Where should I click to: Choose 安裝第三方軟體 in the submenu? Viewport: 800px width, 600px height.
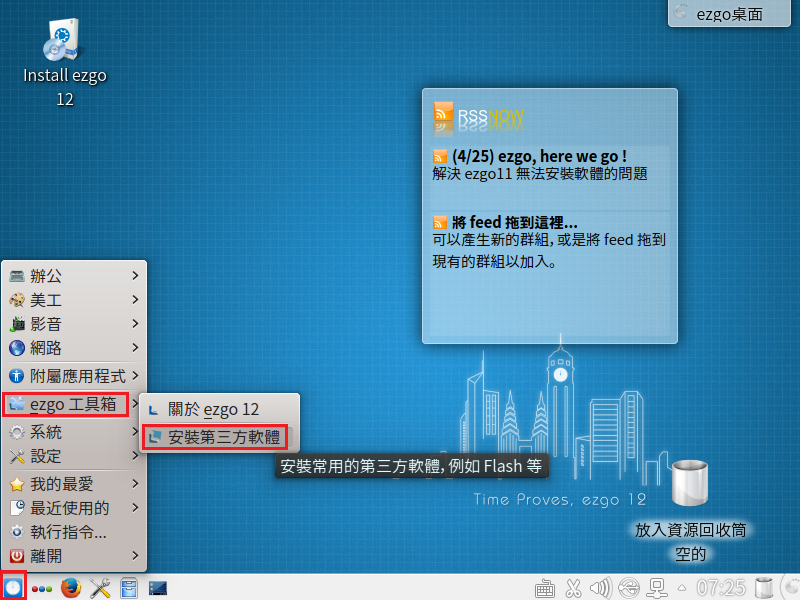(x=219, y=437)
